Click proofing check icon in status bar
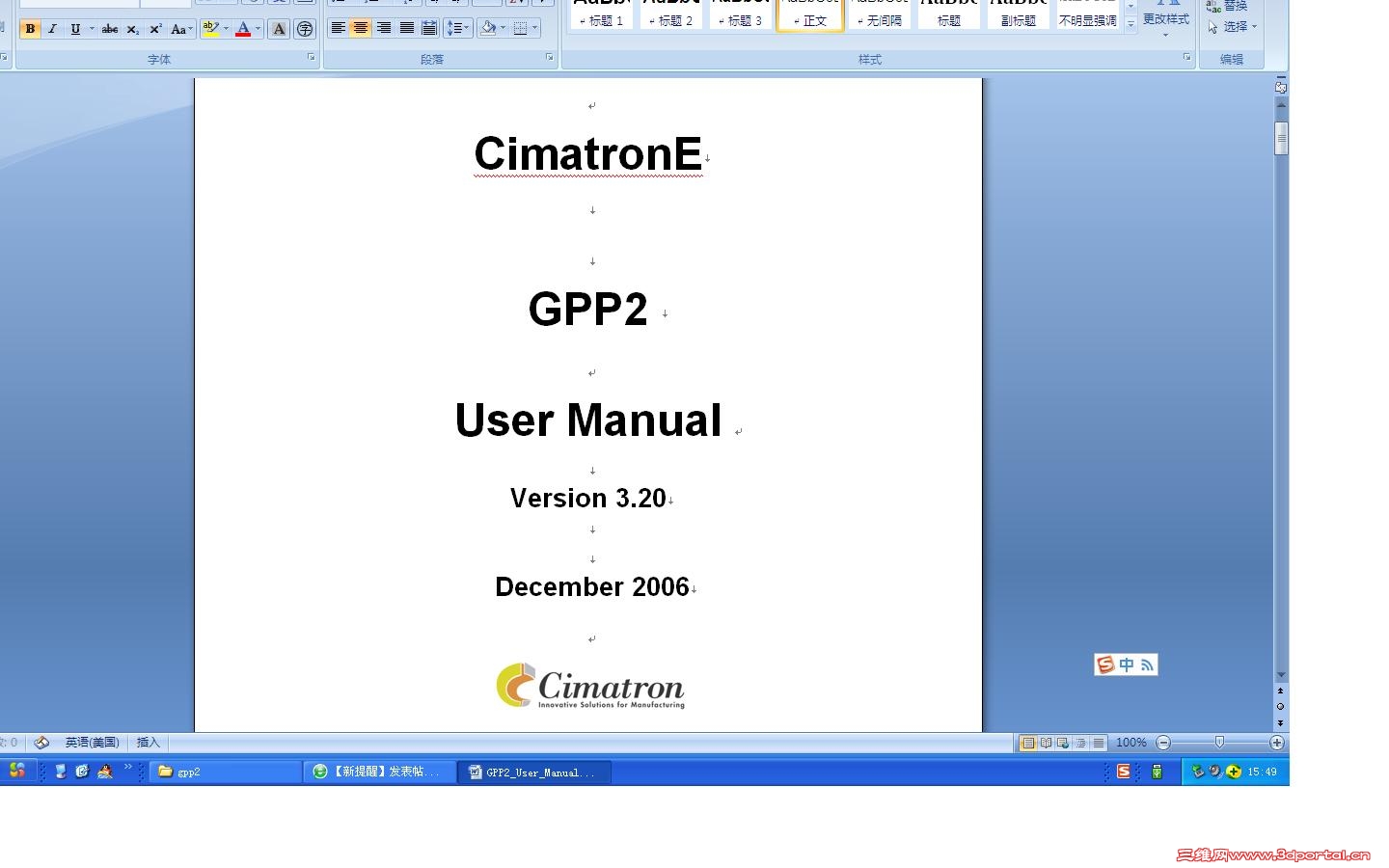This screenshot has width=1389, height=868. pos(41,743)
